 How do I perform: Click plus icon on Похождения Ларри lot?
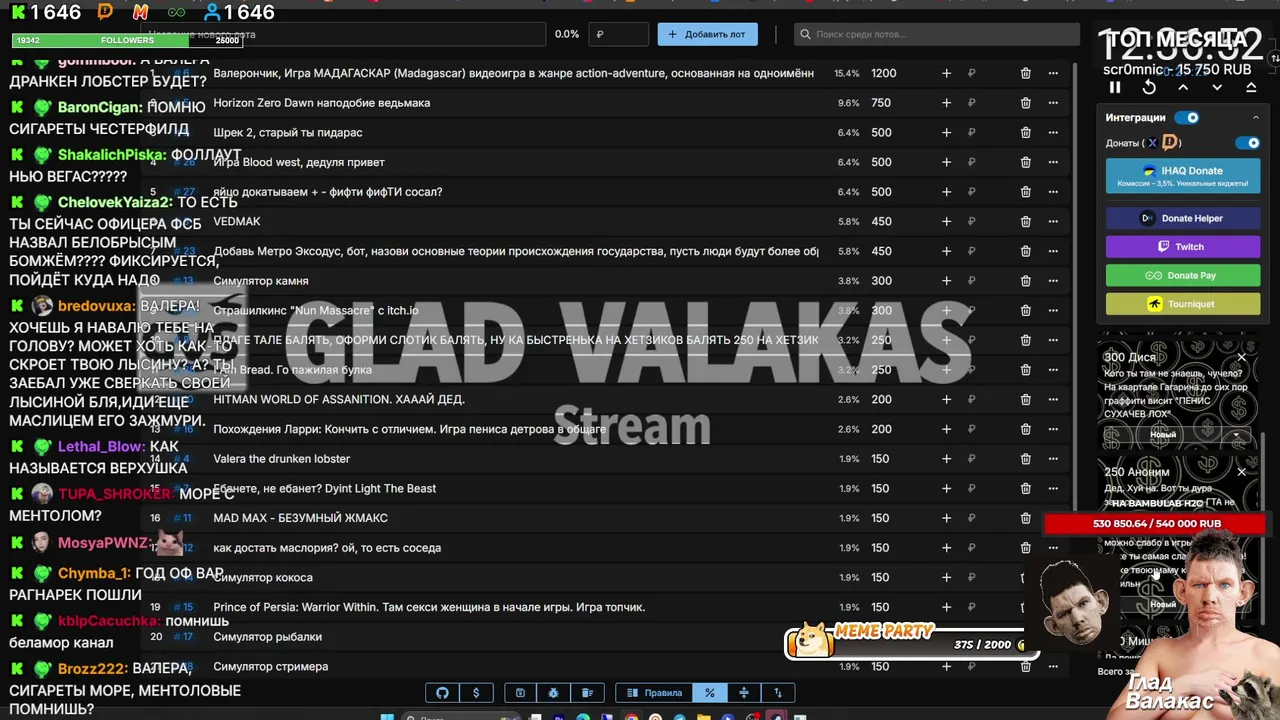[946, 429]
